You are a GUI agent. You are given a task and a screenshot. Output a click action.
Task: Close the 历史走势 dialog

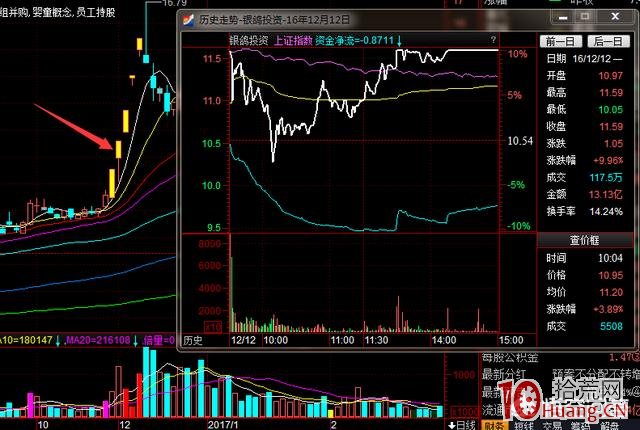point(615,17)
